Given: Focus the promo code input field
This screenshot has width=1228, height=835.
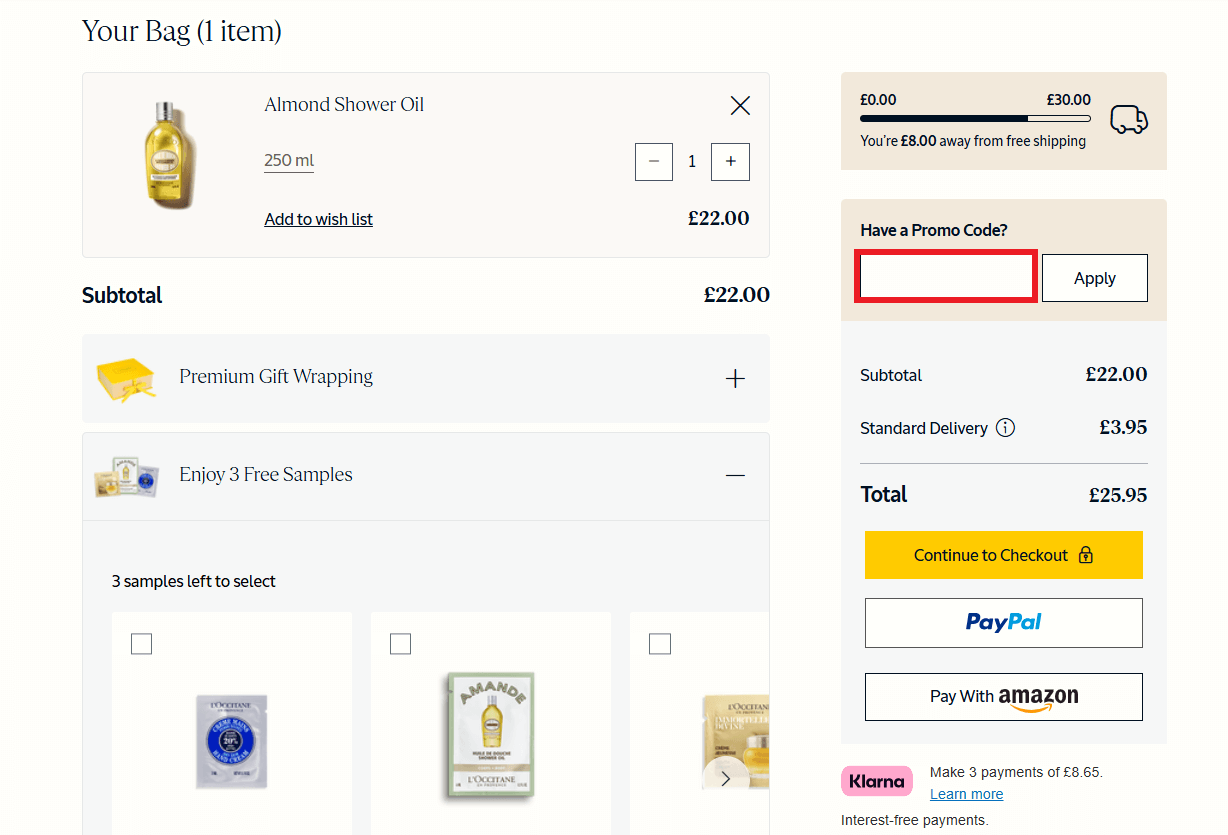Looking at the screenshot, I should 946,277.
